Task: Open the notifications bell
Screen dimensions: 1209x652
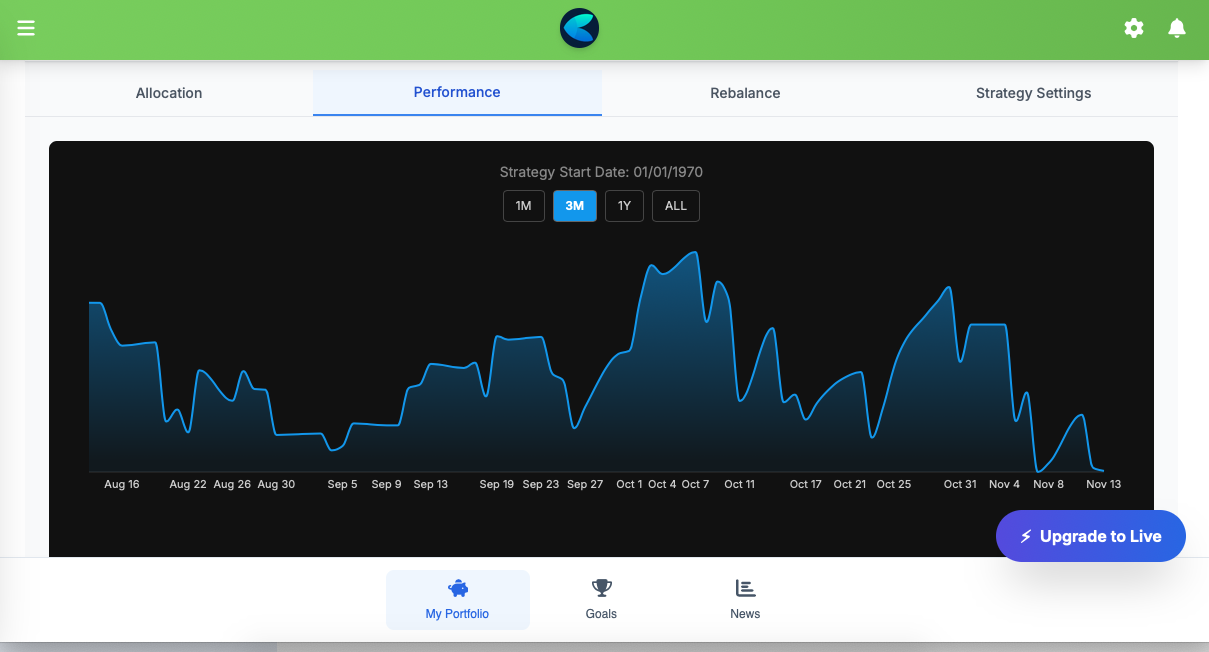Action: pos(1177,28)
